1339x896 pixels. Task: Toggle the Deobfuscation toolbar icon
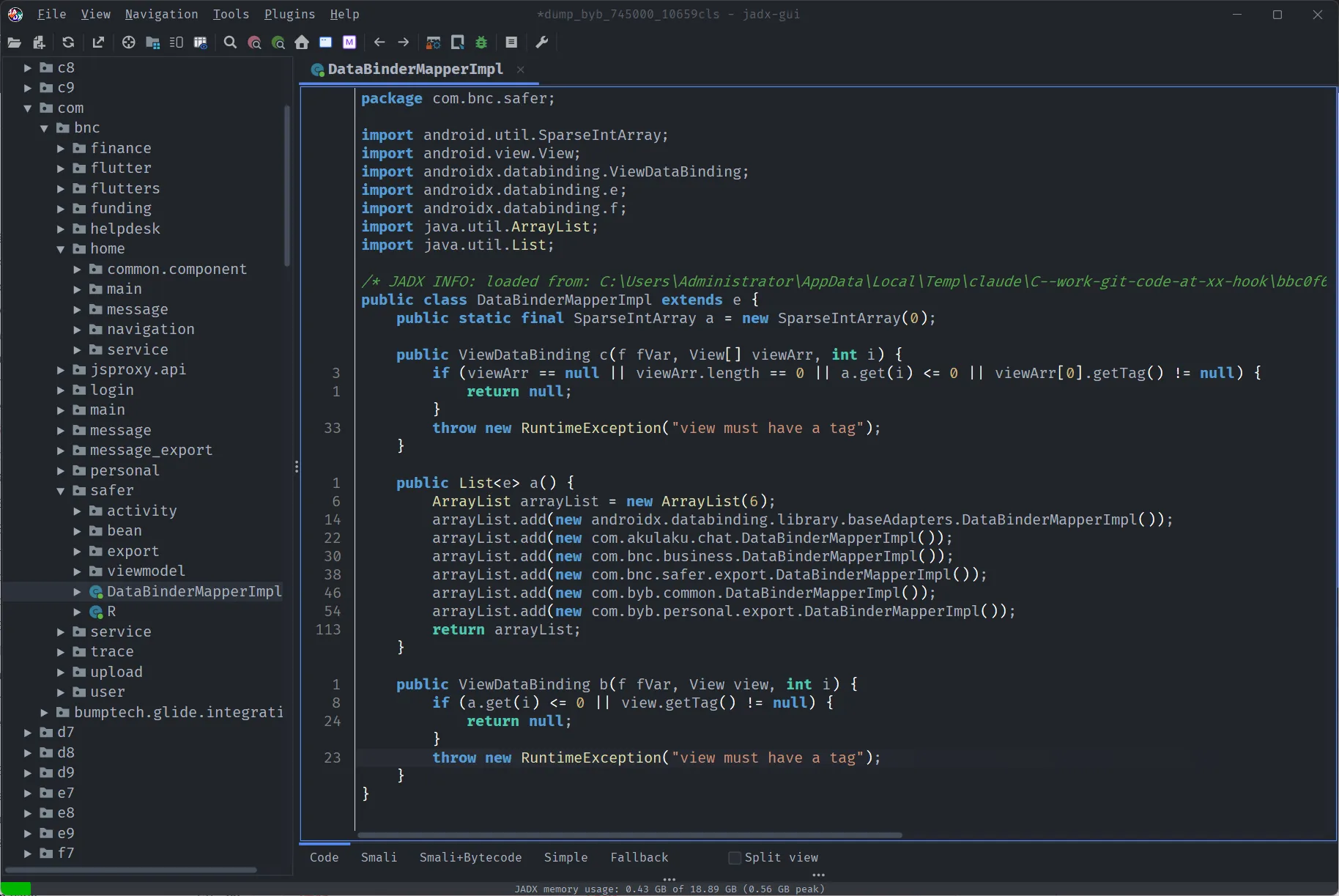point(434,42)
